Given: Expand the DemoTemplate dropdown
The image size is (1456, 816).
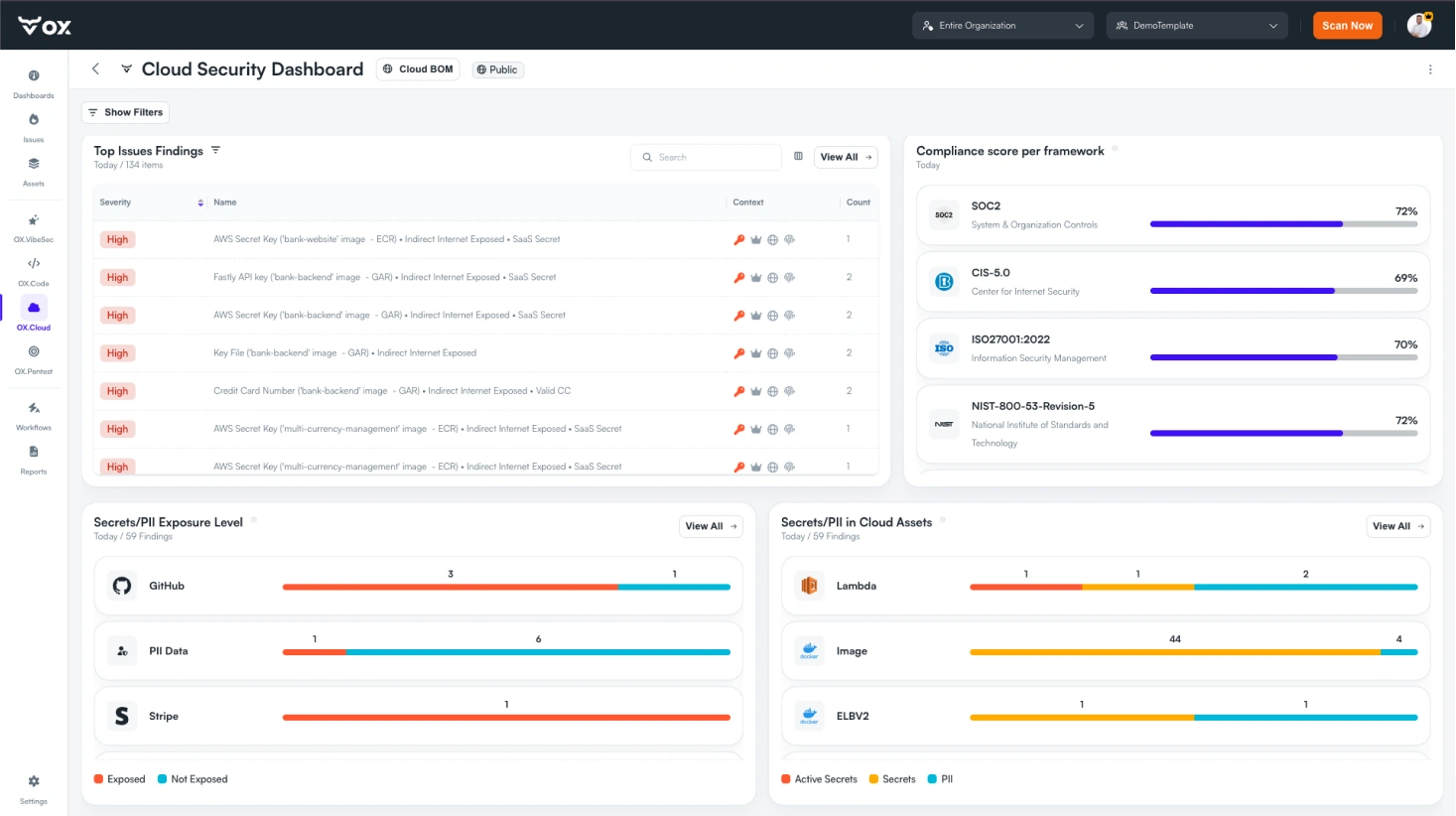Looking at the screenshot, I should click(x=1197, y=26).
